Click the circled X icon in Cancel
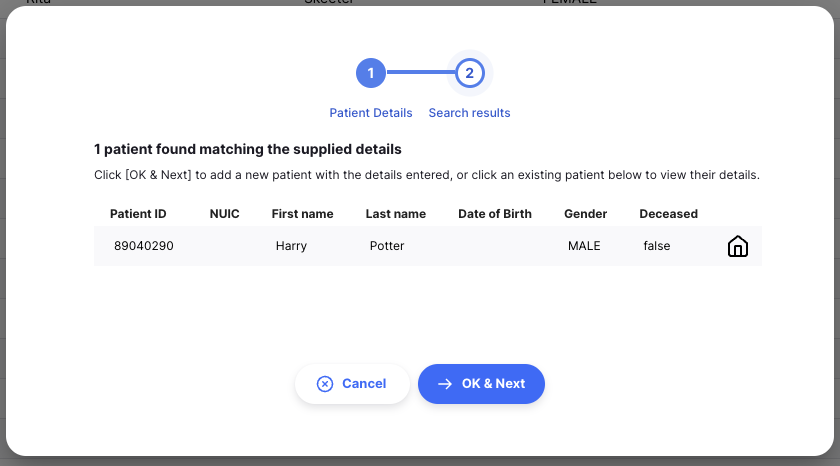This screenshot has width=840, height=466. coord(325,384)
